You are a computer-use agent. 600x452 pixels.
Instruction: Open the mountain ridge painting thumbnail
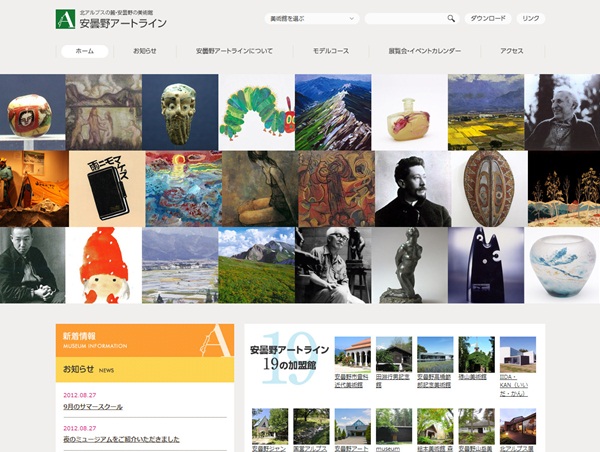333,112
